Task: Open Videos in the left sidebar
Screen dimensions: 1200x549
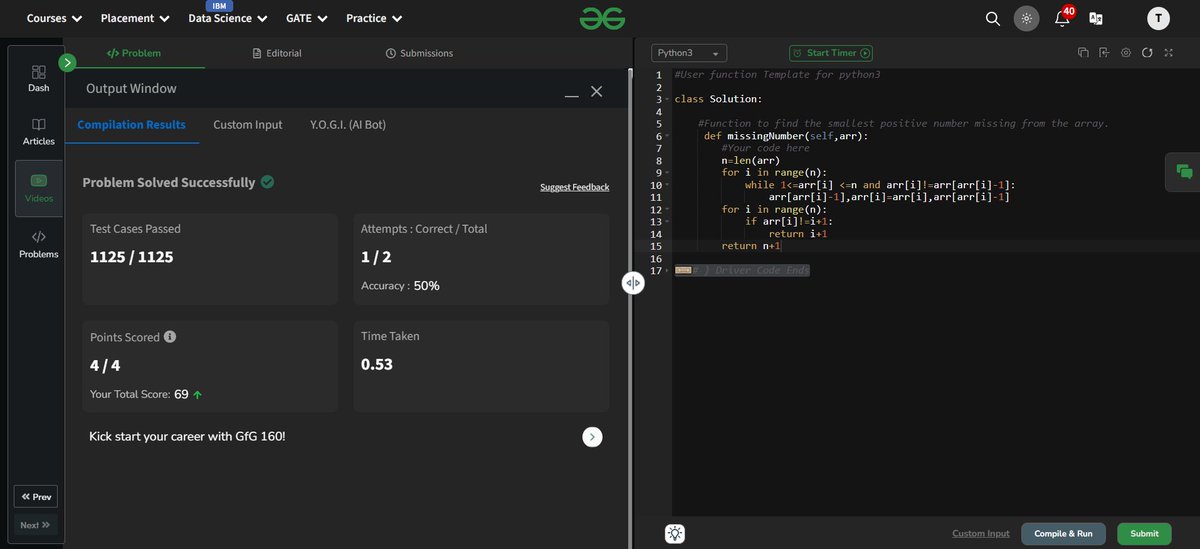Action: (x=38, y=188)
